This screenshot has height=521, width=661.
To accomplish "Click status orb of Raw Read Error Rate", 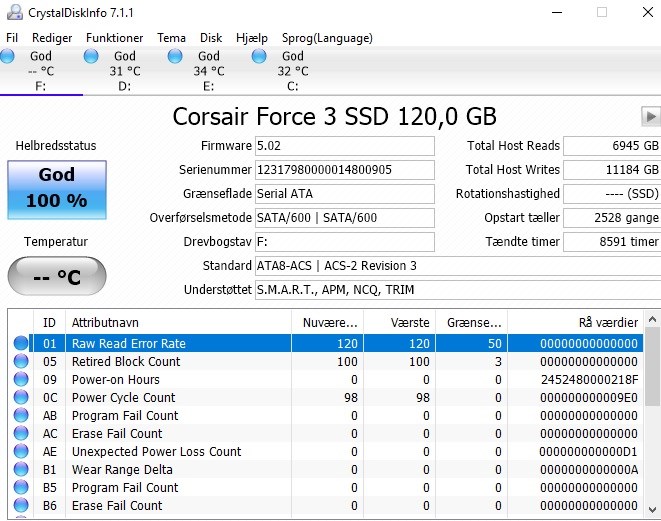I will [x=21, y=343].
